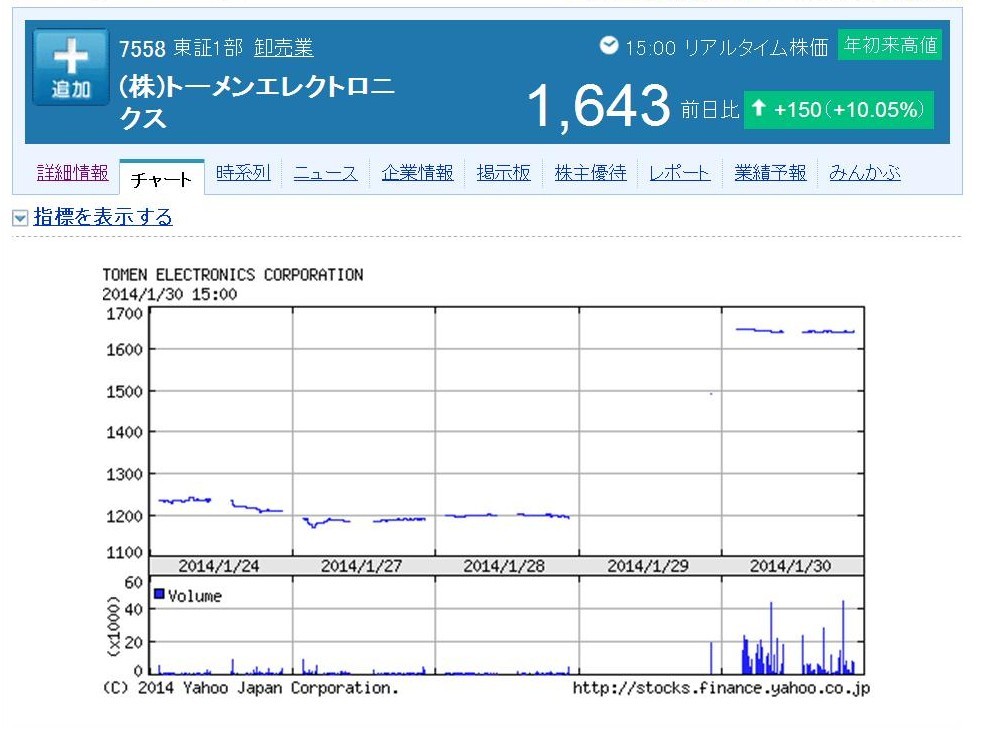Click the 東証1部 market label
985x744 pixels.
coord(209,48)
